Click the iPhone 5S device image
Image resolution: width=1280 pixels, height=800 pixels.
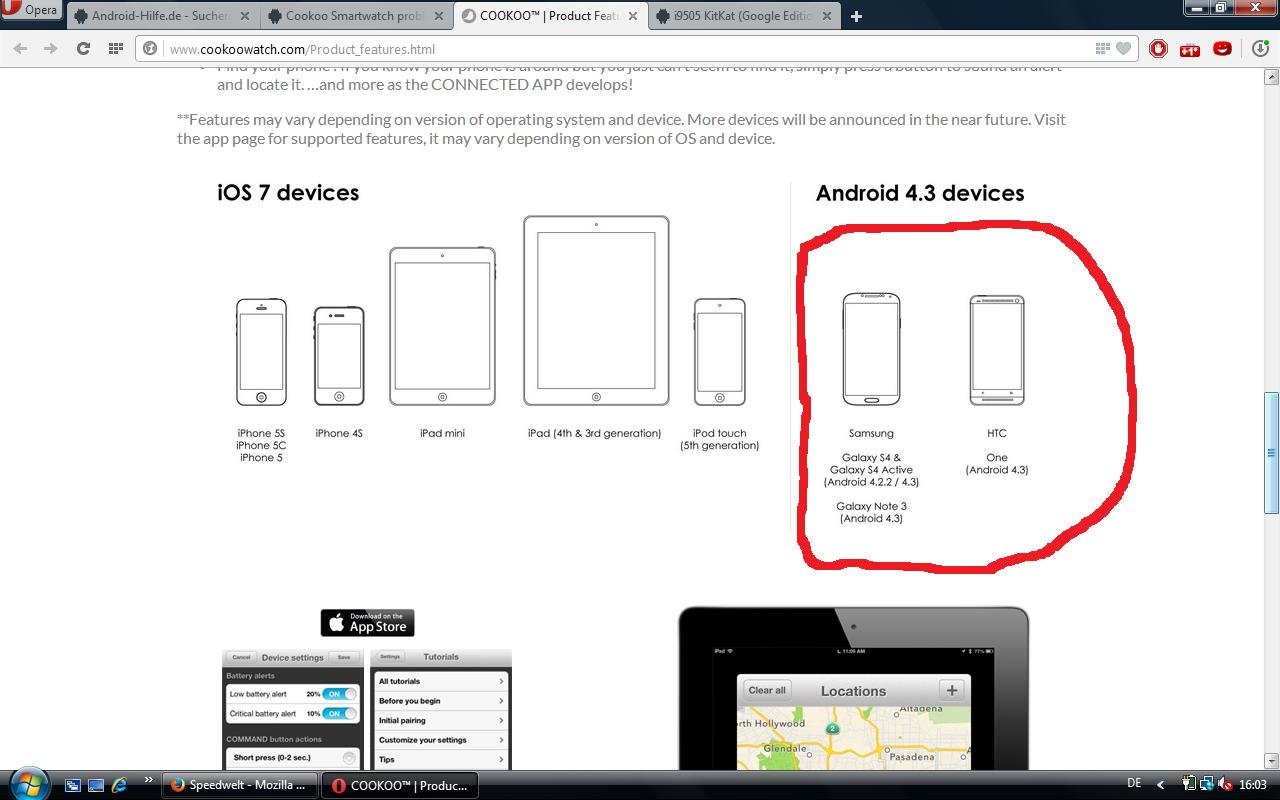tap(261, 352)
